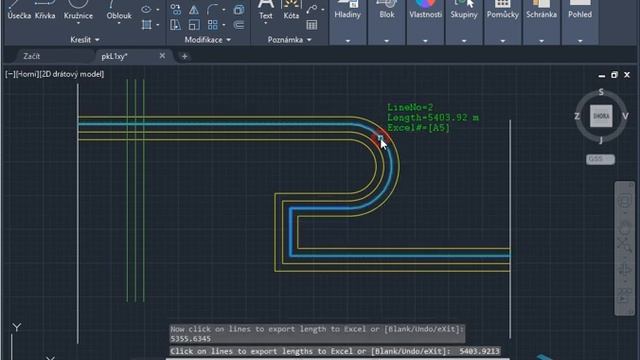Viewport: 640px width, 360px height.
Task: Click the V direction on ViewCube compass
Action: coord(625,116)
